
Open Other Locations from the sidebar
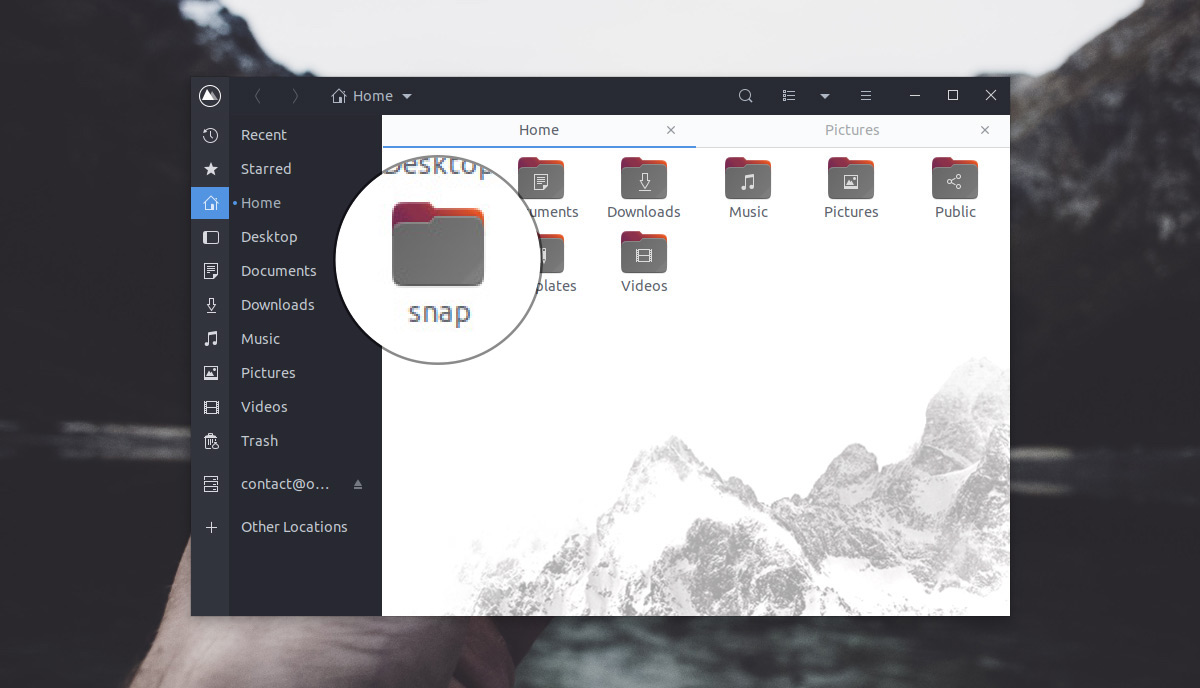coord(293,527)
